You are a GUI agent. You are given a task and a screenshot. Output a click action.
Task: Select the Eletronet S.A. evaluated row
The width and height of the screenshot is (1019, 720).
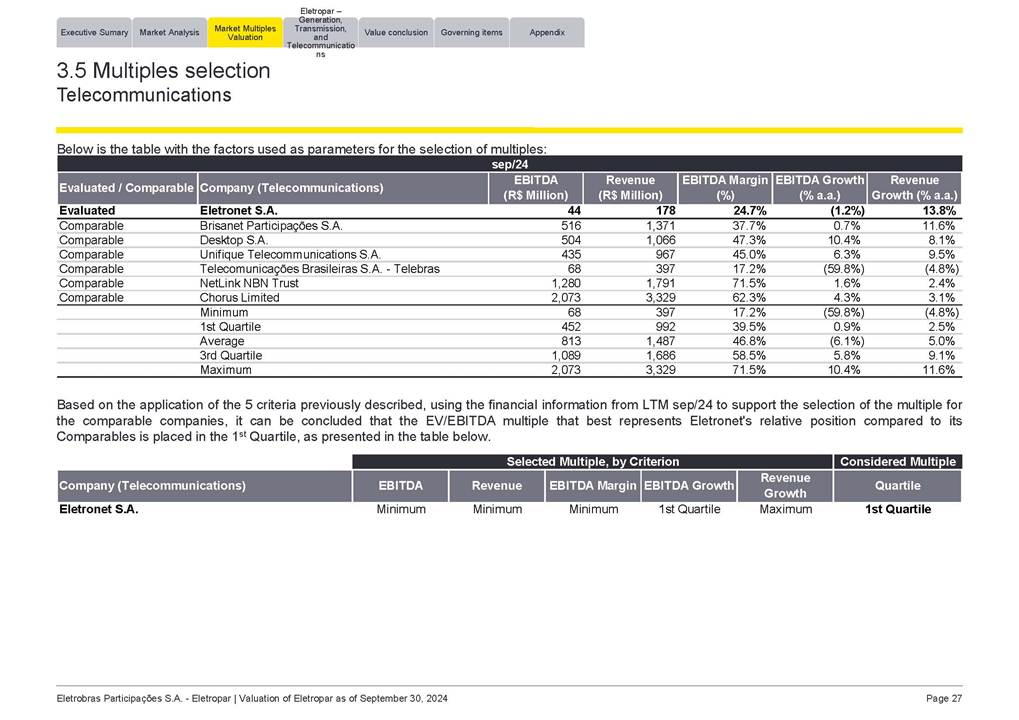(238, 212)
